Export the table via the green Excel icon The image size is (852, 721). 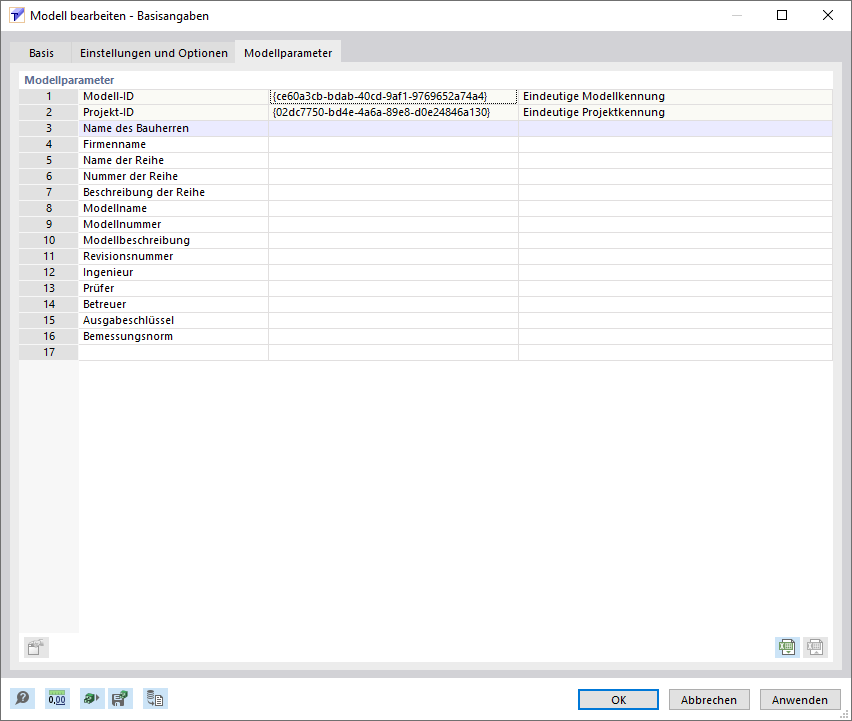[787, 647]
